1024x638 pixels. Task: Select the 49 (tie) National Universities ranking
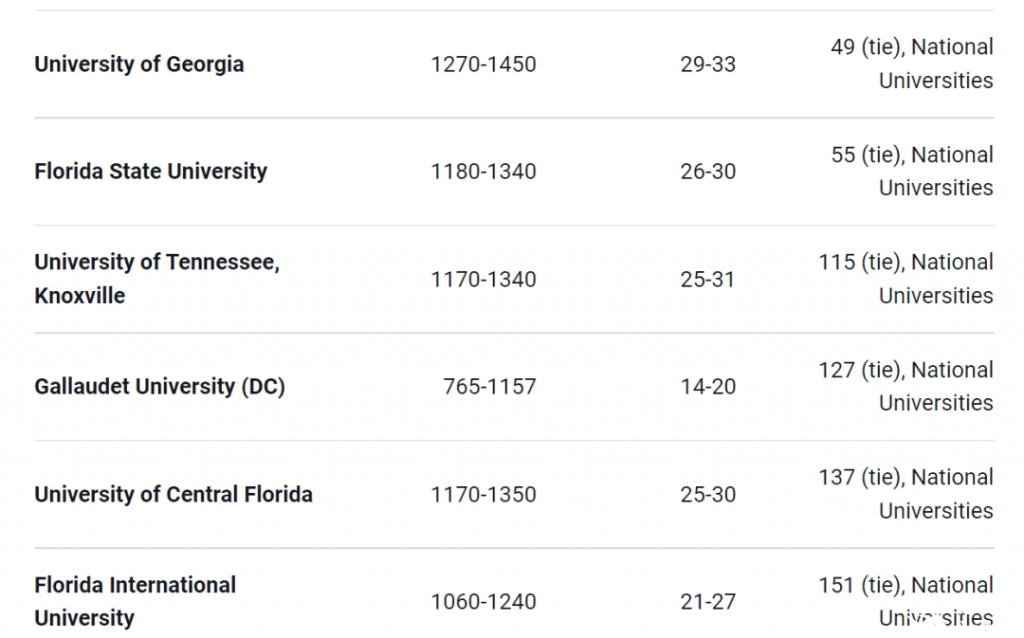coord(912,64)
